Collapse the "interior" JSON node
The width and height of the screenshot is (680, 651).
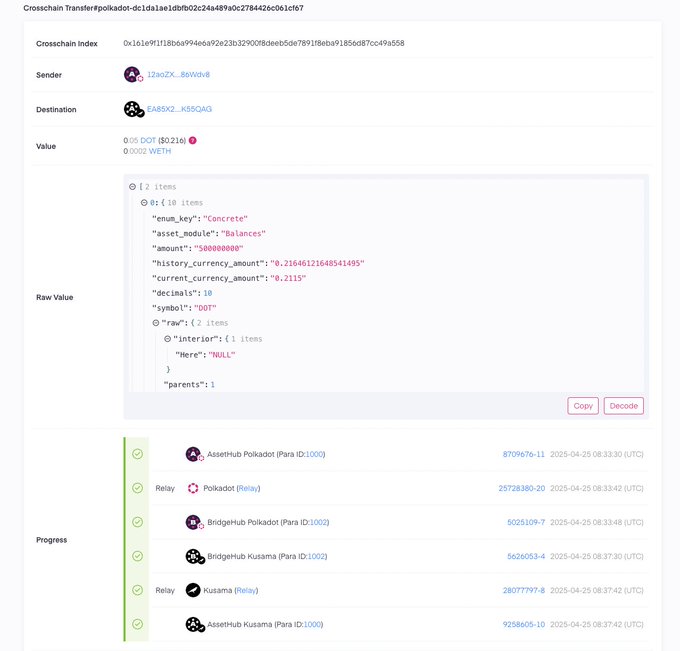(x=168, y=339)
